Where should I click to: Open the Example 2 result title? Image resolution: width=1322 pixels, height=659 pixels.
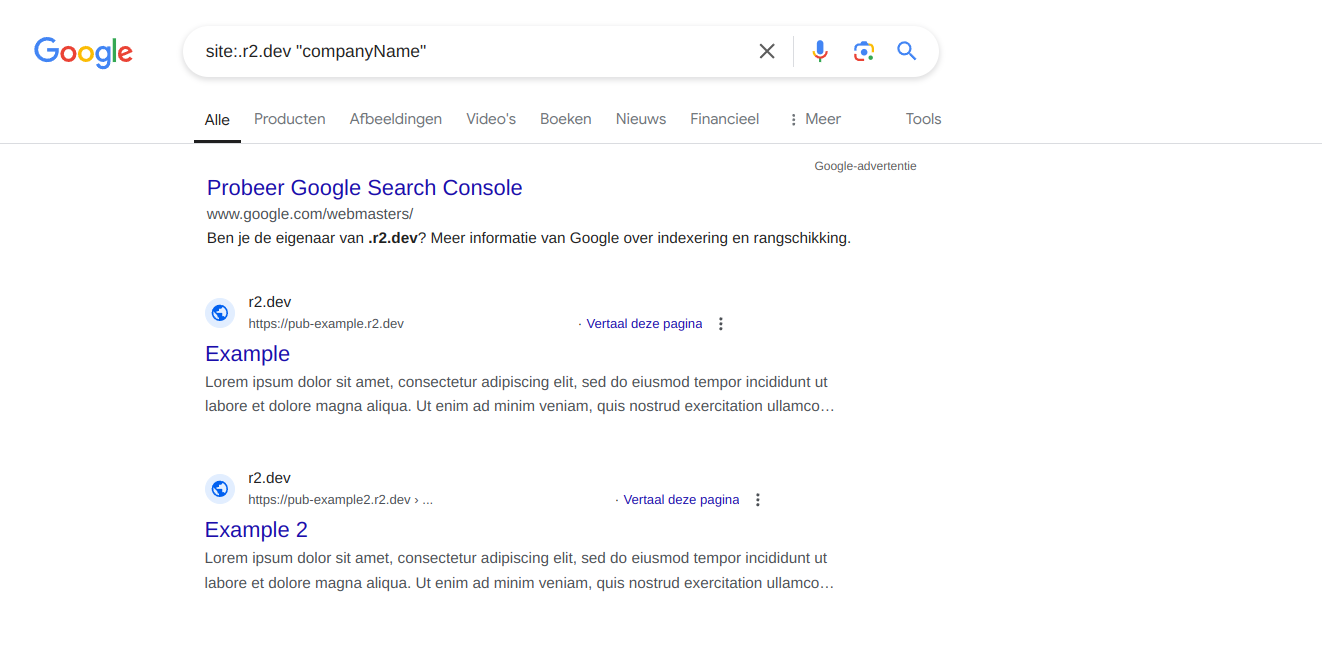coord(256,530)
